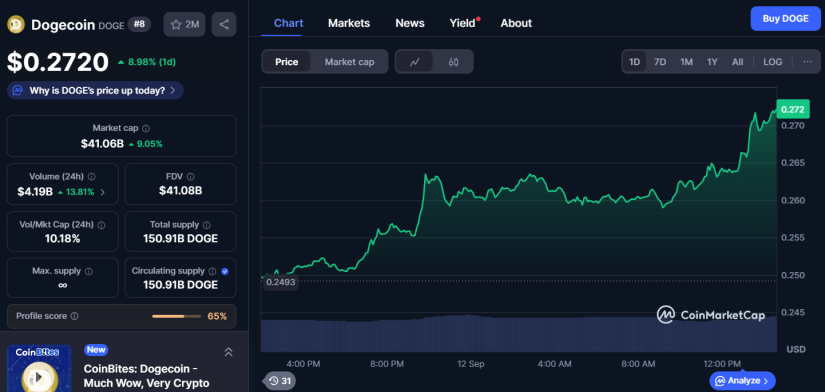The width and height of the screenshot is (825, 392).
Task: Click the FDV info icon
Action: pos(190,177)
